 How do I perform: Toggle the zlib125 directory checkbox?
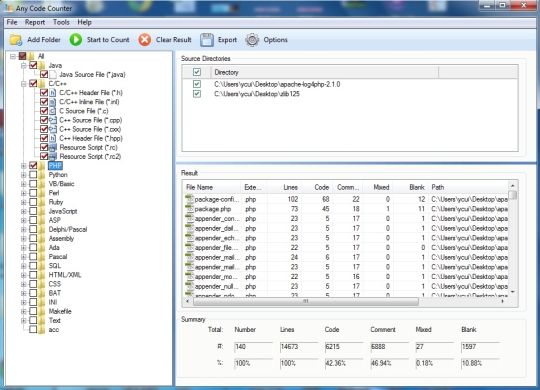click(x=197, y=94)
